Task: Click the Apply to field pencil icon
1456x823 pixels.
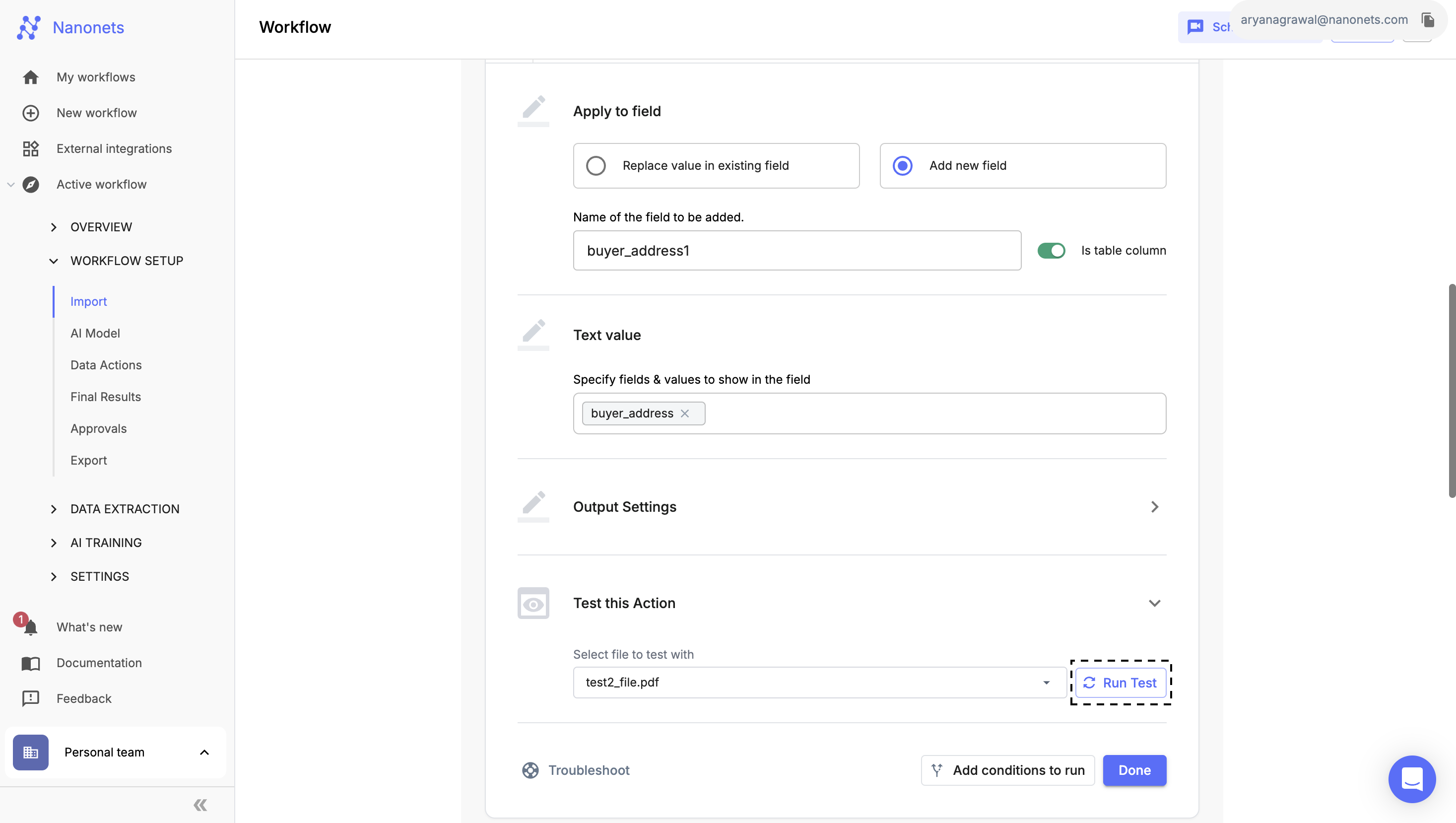Action: 533,111
